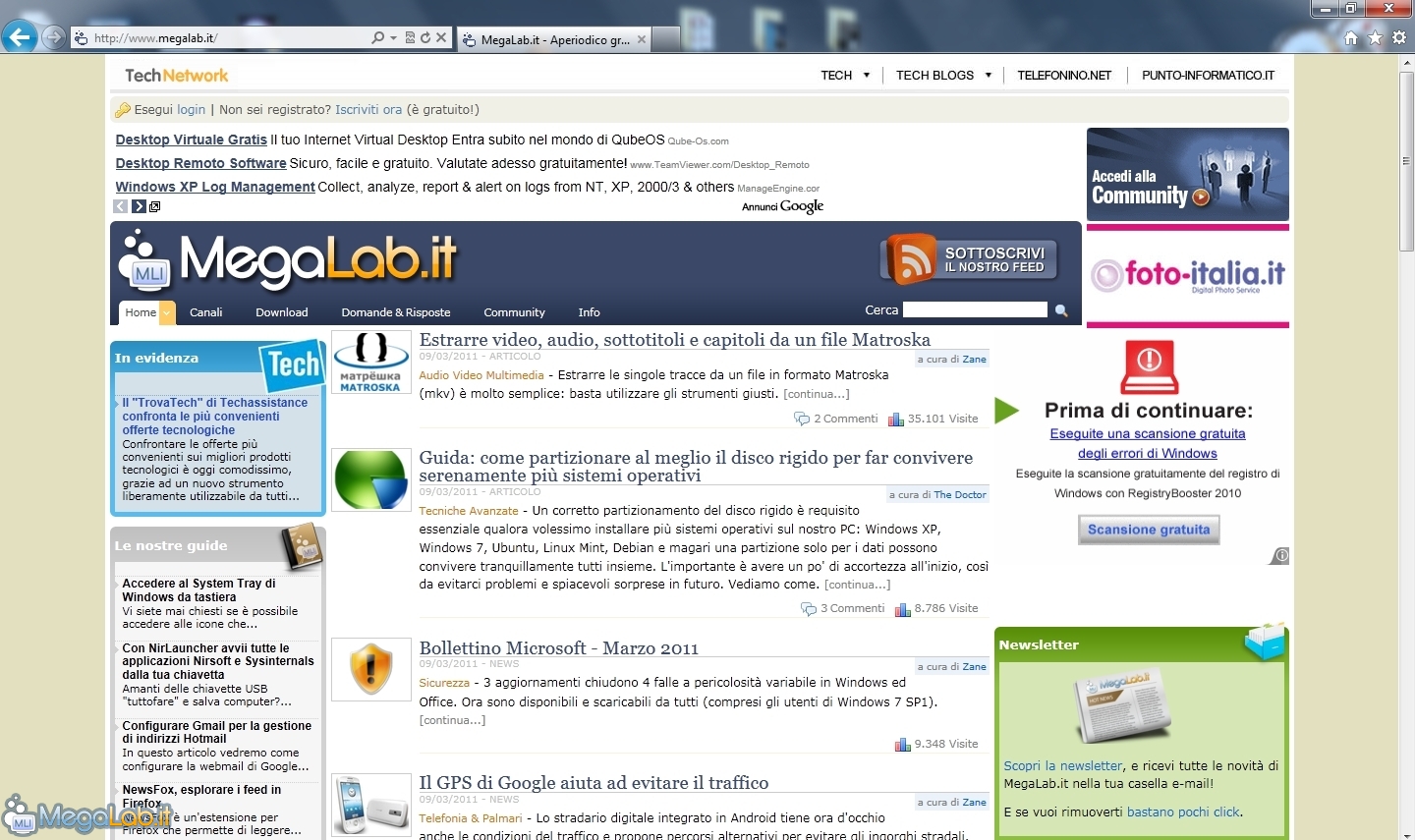Click the bastano pochi click link
The width and height of the screenshot is (1415, 840).
click(x=1183, y=812)
